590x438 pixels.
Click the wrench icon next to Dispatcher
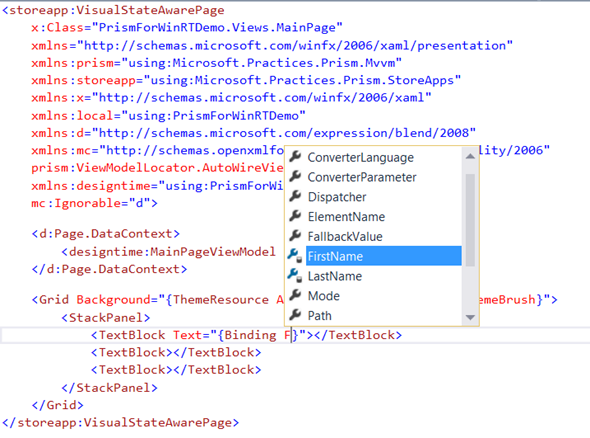pos(295,196)
